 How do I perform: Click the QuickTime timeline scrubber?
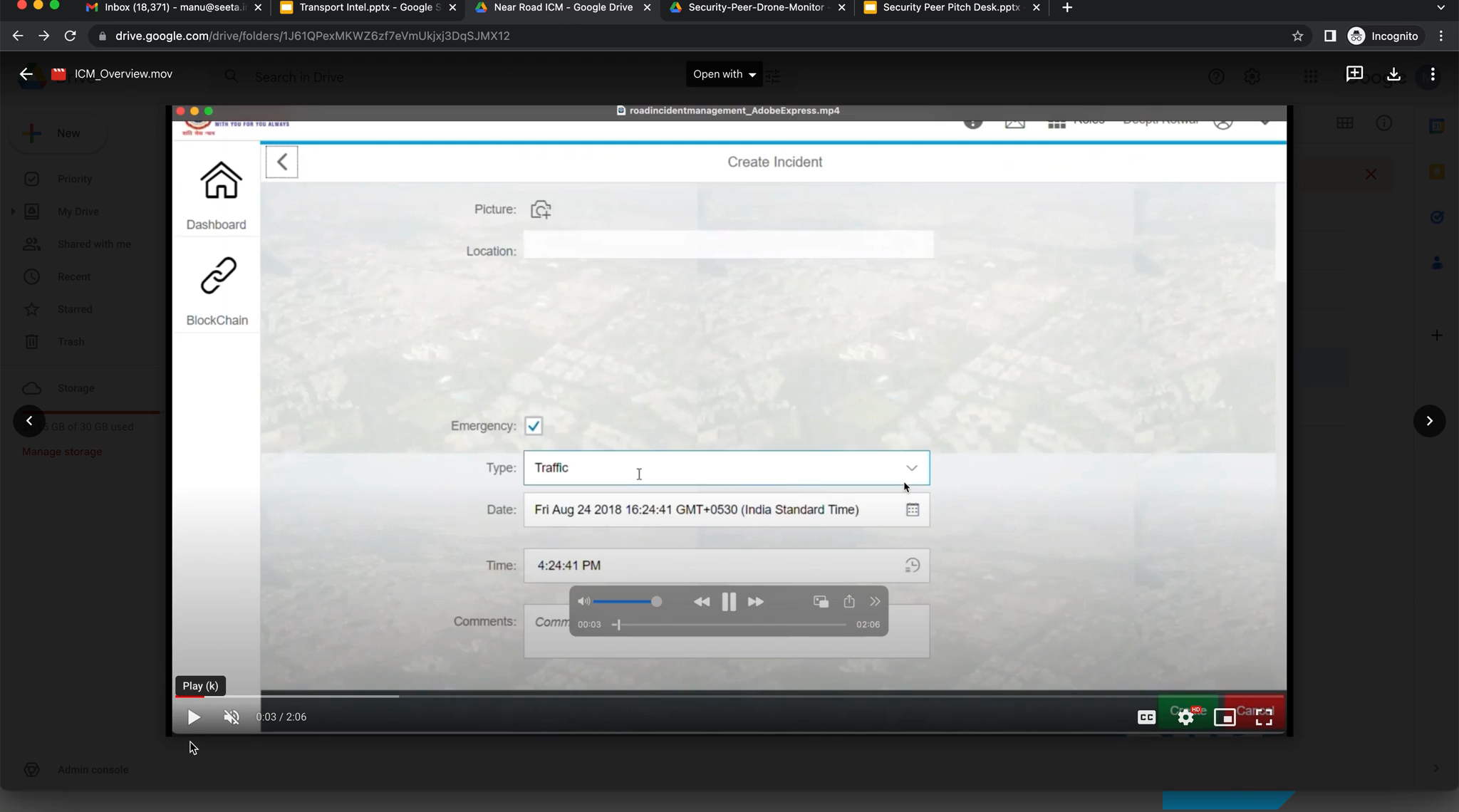729,625
